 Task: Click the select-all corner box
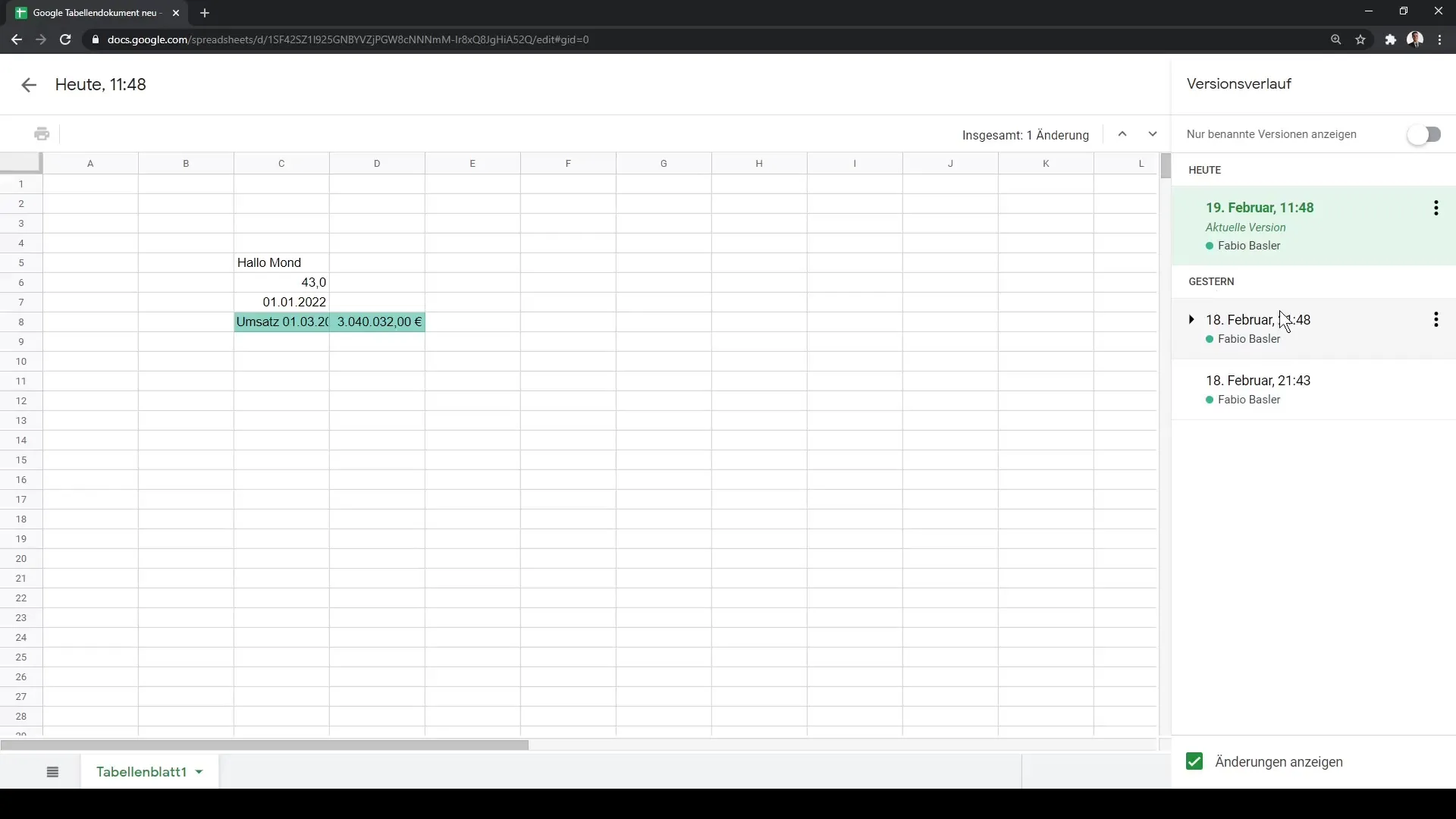coord(20,162)
